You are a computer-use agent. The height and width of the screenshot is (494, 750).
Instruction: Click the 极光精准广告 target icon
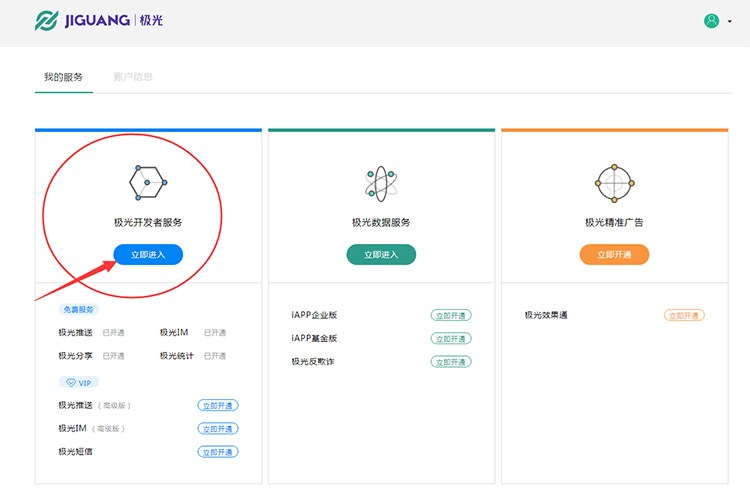coord(614,183)
